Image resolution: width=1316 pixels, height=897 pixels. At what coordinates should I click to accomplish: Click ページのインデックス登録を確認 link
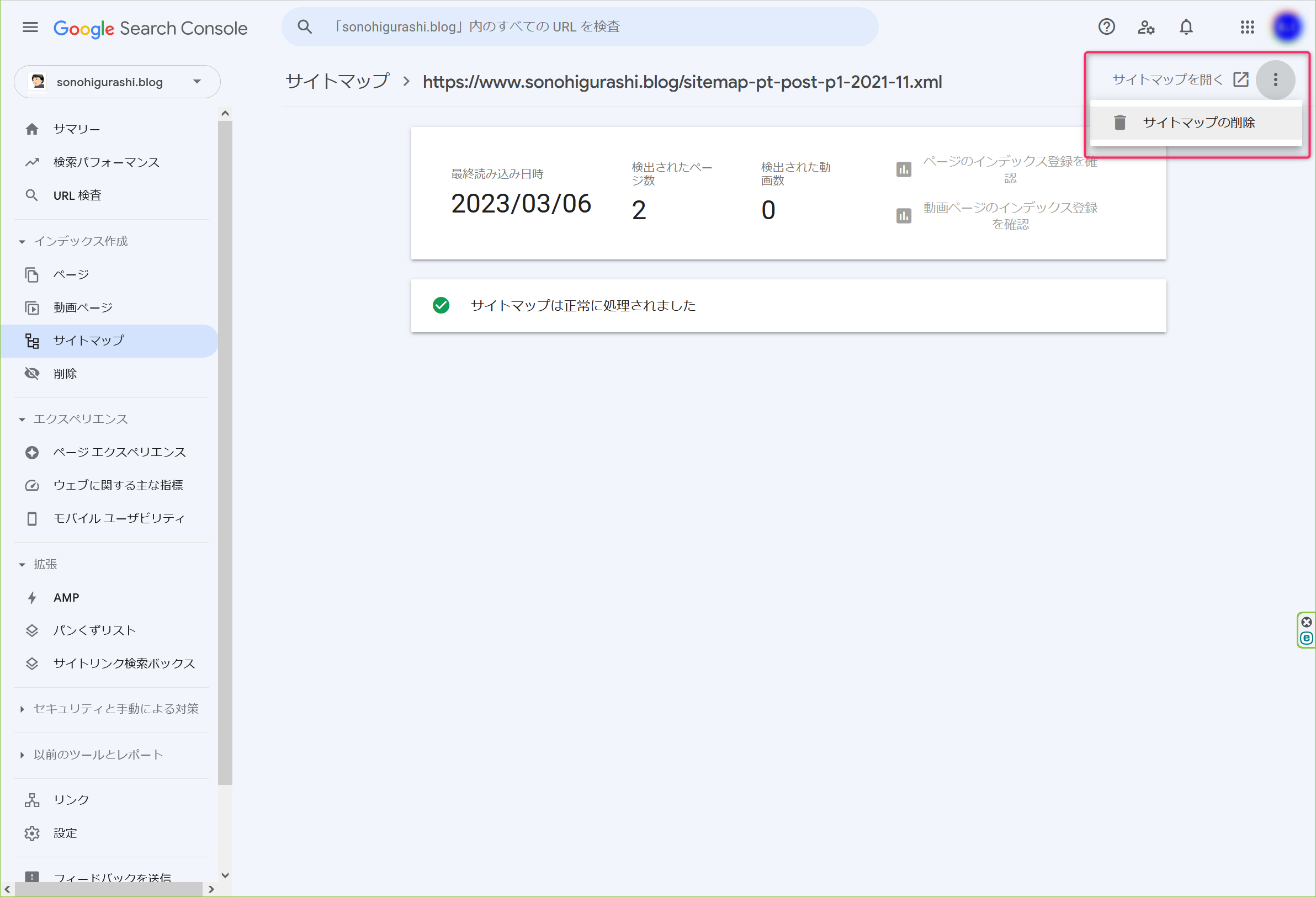click(1010, 169)
